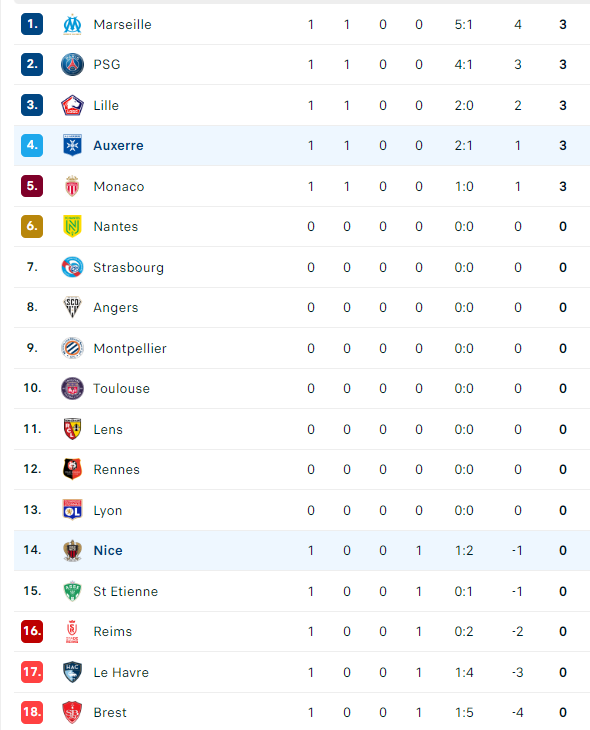Click the Angers SCO badge
The width and height of the screenshot is (590, 730).
point(72,307)
